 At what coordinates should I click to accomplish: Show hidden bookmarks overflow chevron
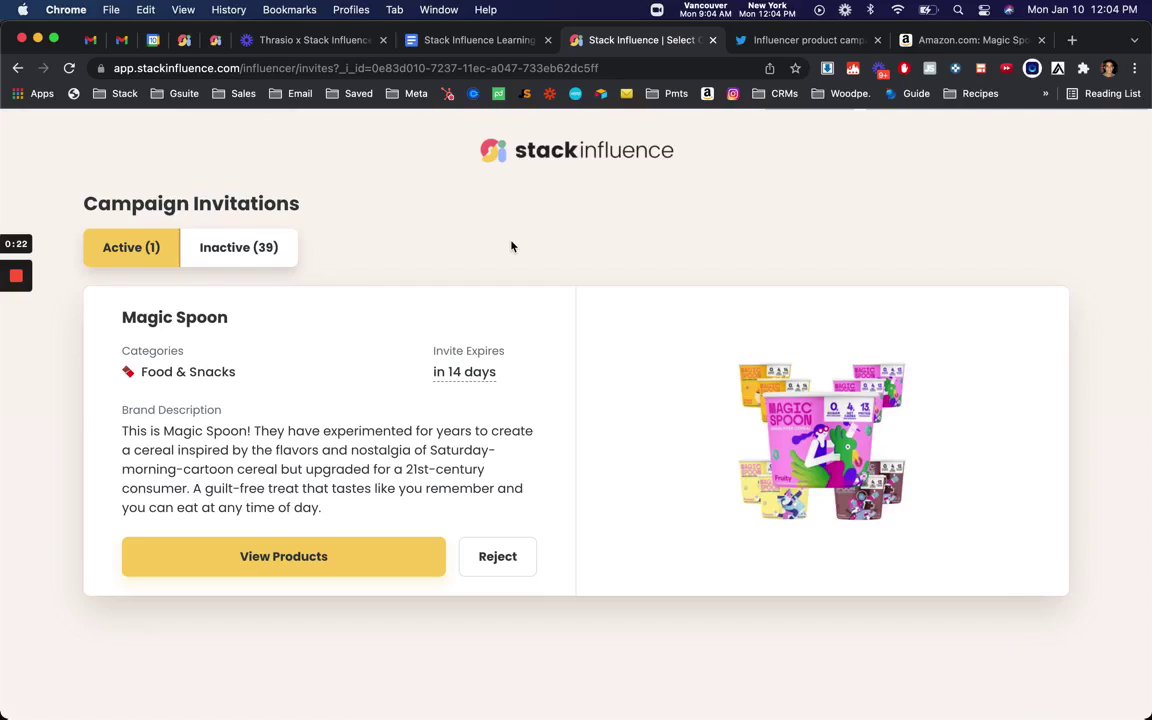tap(1045, 94)
